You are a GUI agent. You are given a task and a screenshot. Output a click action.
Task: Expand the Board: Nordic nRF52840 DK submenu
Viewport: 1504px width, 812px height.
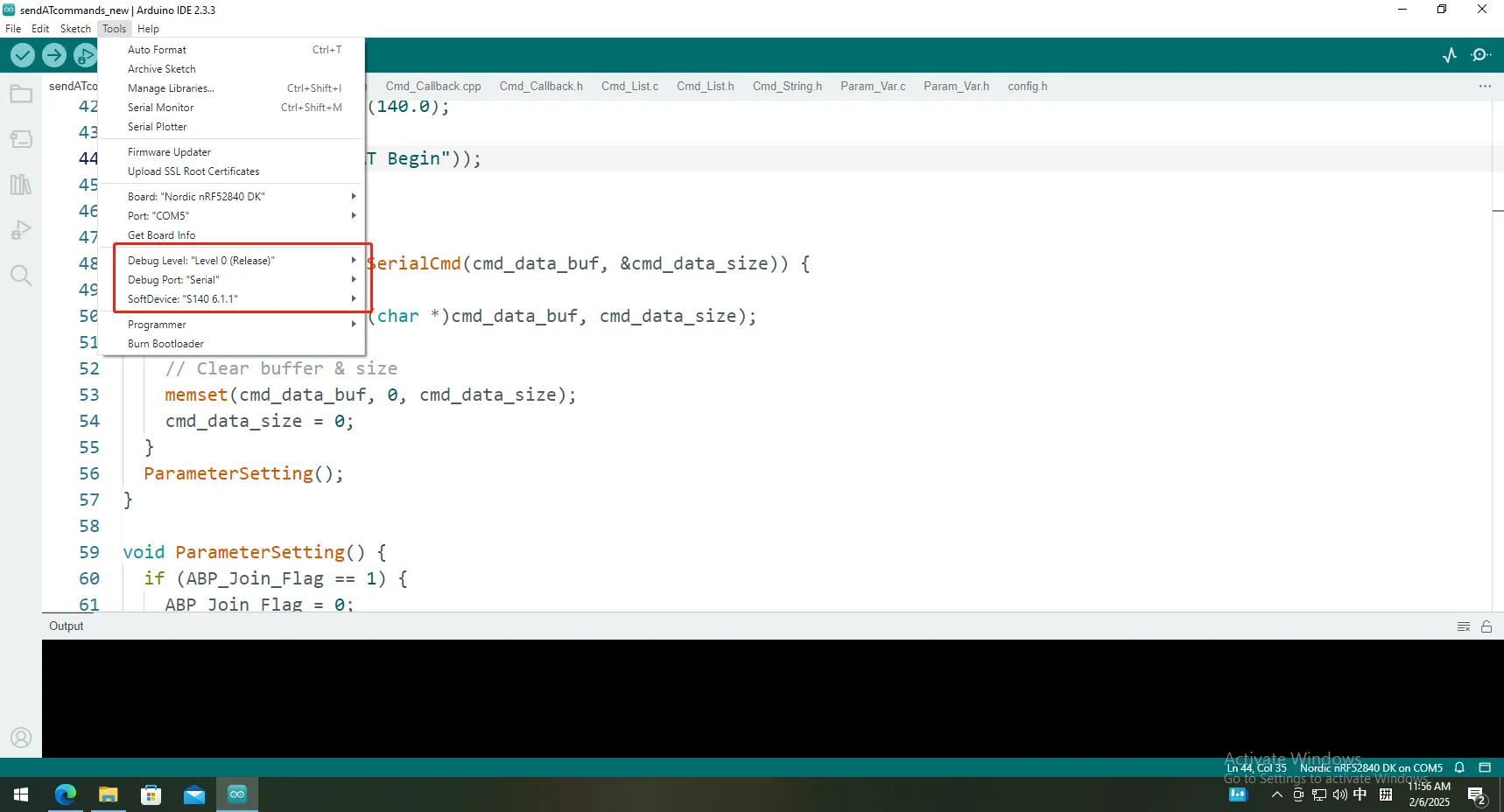point(231,197)
